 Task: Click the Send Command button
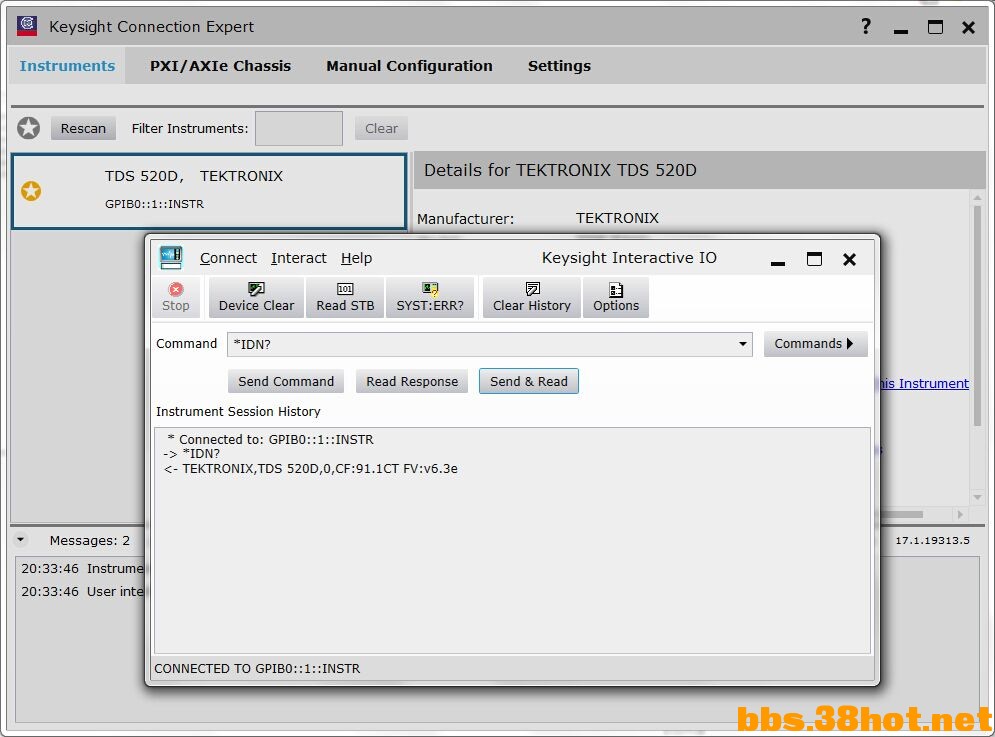(286, 382)
